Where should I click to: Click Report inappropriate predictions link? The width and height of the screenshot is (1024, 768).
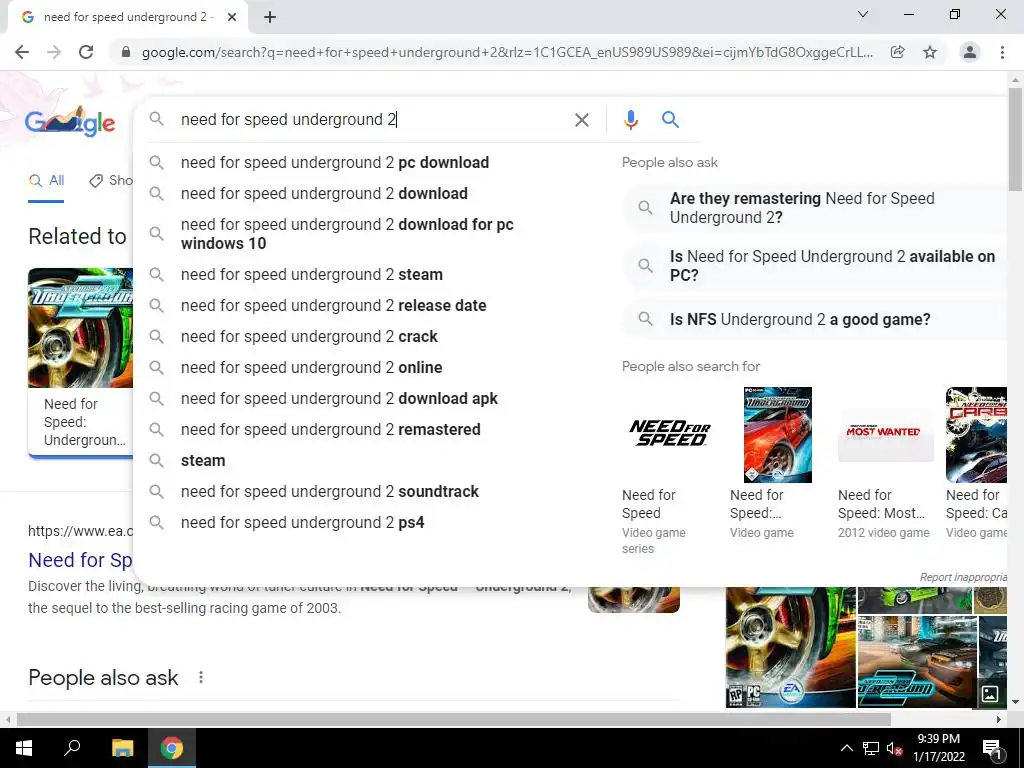coord(963,577)
